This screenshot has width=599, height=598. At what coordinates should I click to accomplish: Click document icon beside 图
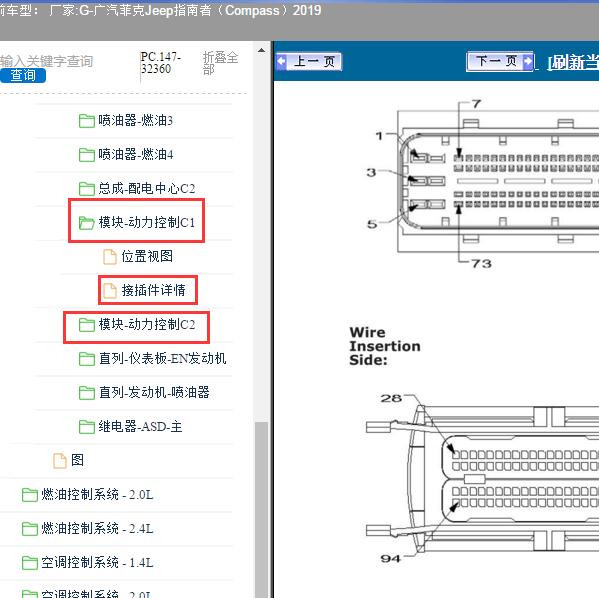tap(60, 460)
